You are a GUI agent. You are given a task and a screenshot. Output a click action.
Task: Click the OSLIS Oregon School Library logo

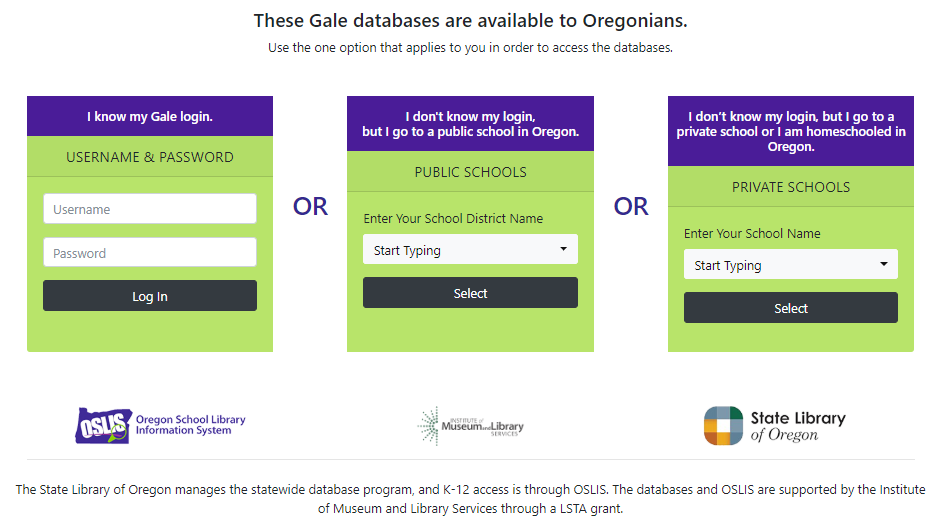[161, 425]
